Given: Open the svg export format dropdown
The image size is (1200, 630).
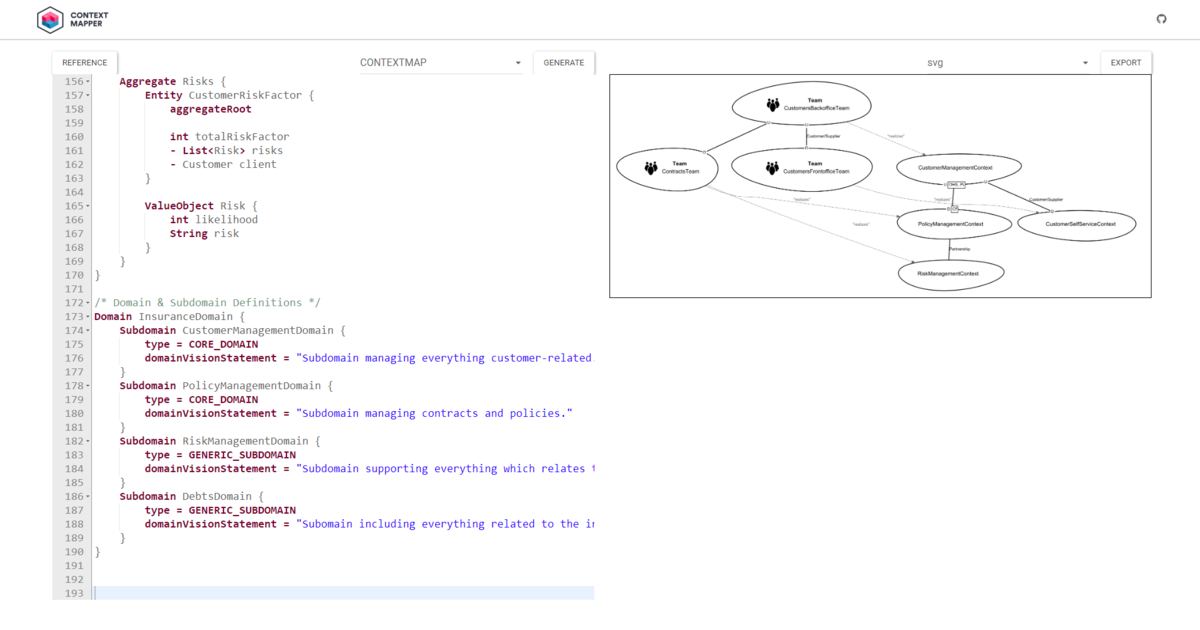Looking at the screenshot, I should point(1007,63).
